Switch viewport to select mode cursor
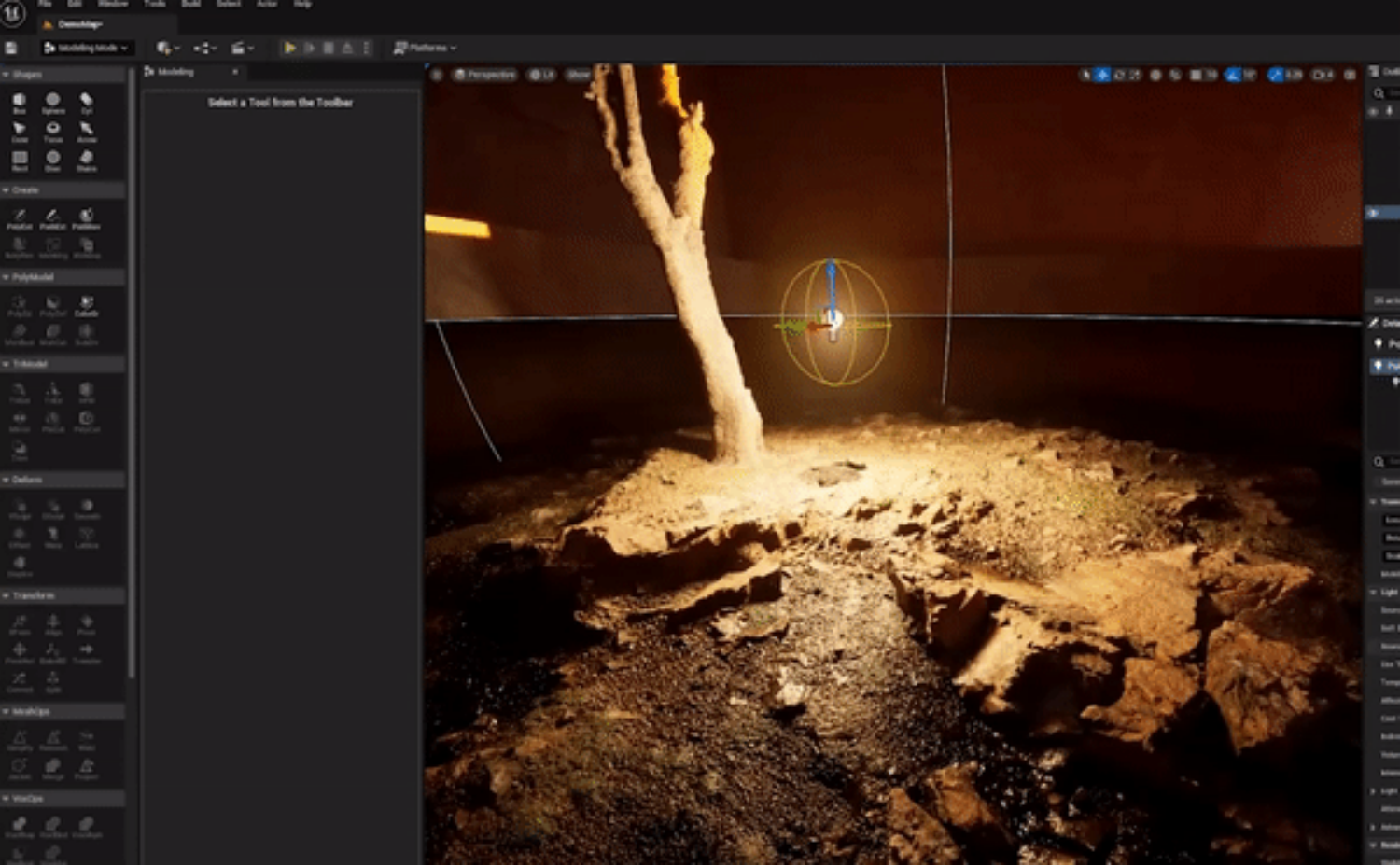This screenshot has width=1400, height=866. coord(1085,75)
